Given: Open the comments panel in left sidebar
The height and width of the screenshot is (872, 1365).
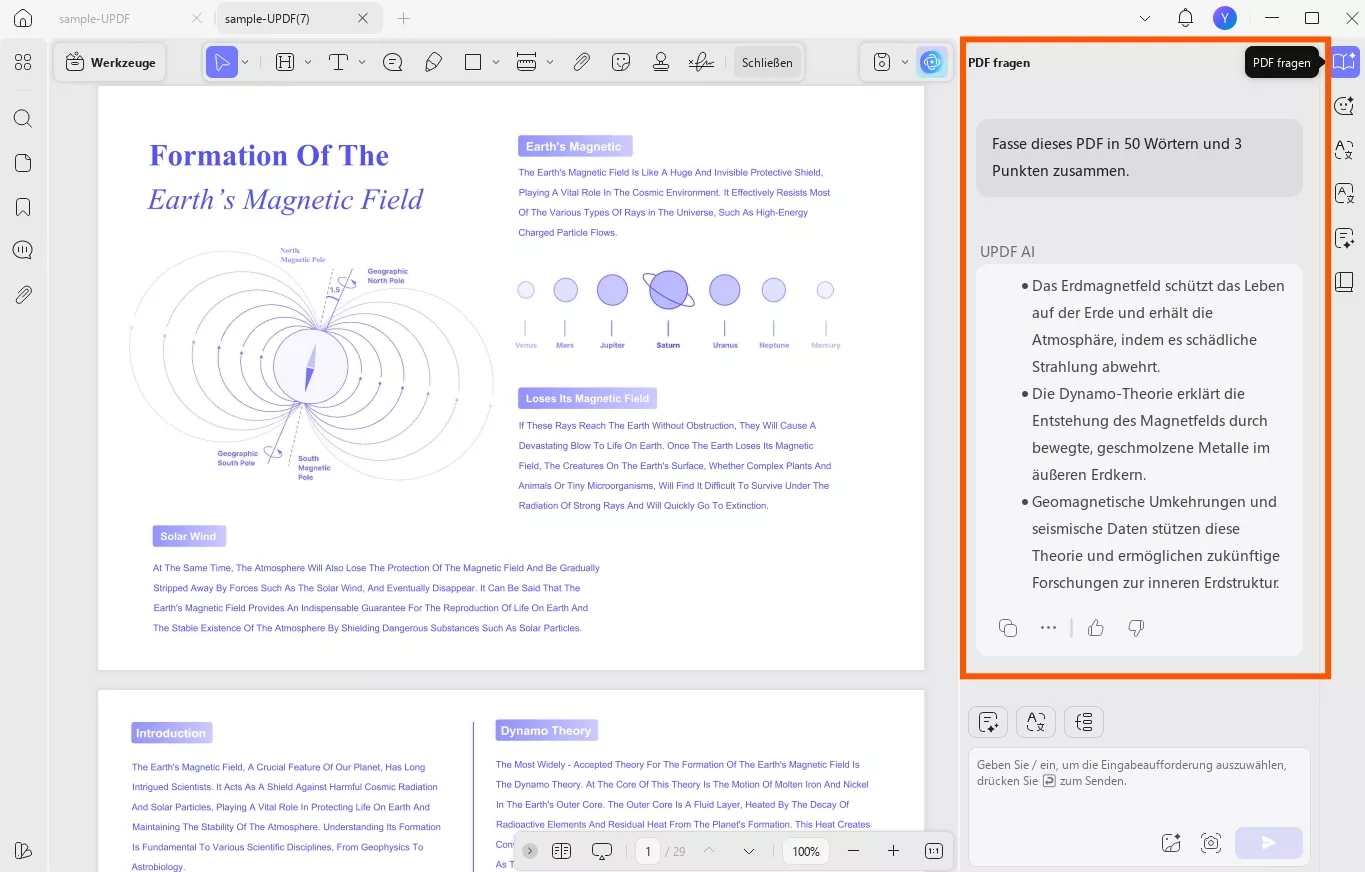Looking at the screenshot, I should tap(23, 250).
